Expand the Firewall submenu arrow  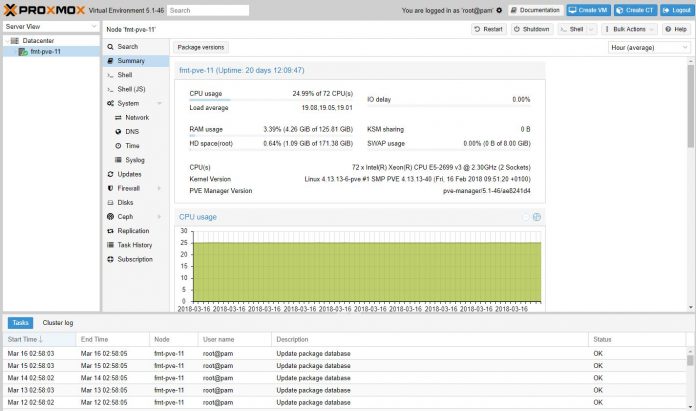point(159,189)
